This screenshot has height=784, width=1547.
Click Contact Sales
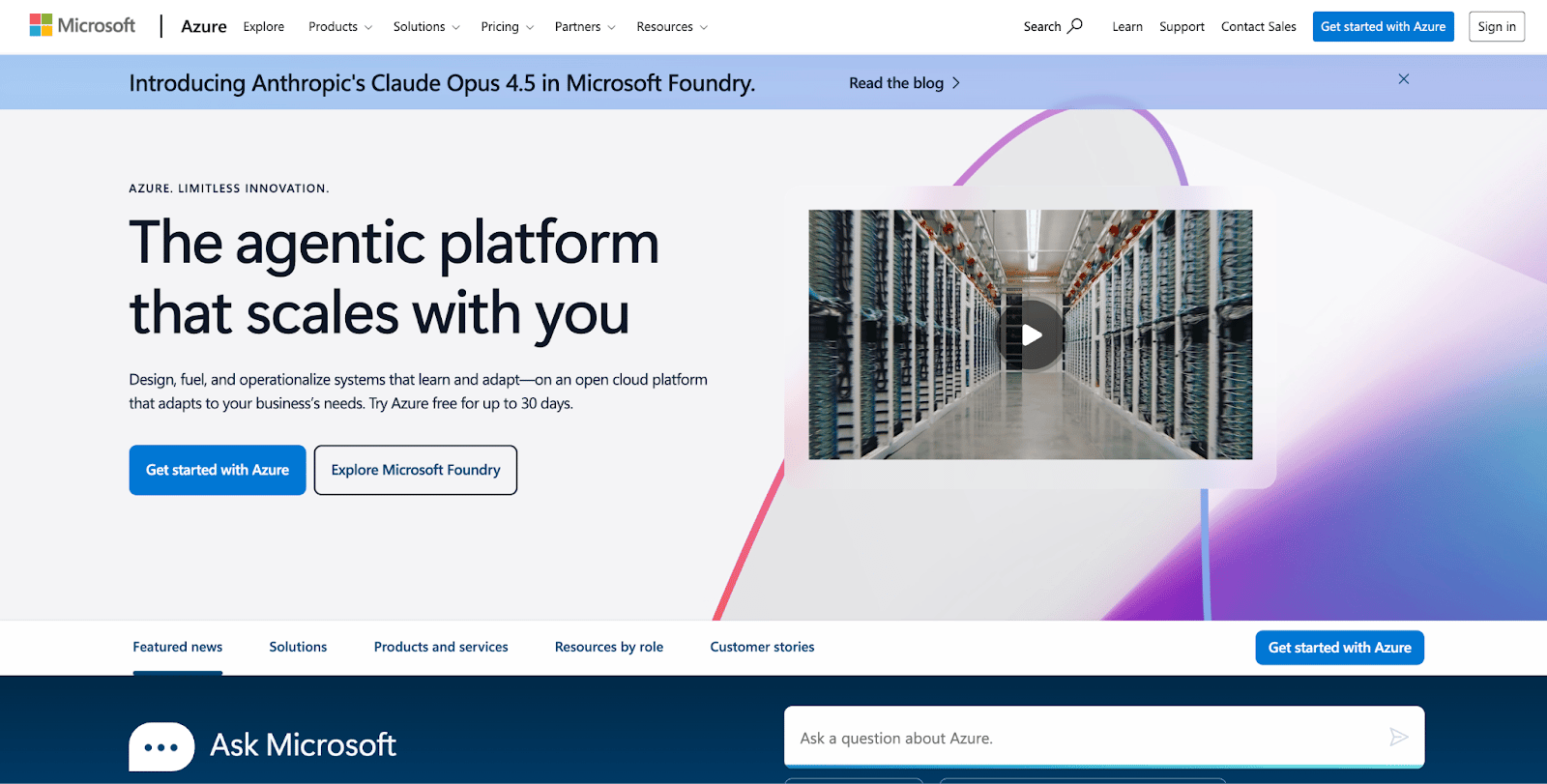coord(1258,27)
